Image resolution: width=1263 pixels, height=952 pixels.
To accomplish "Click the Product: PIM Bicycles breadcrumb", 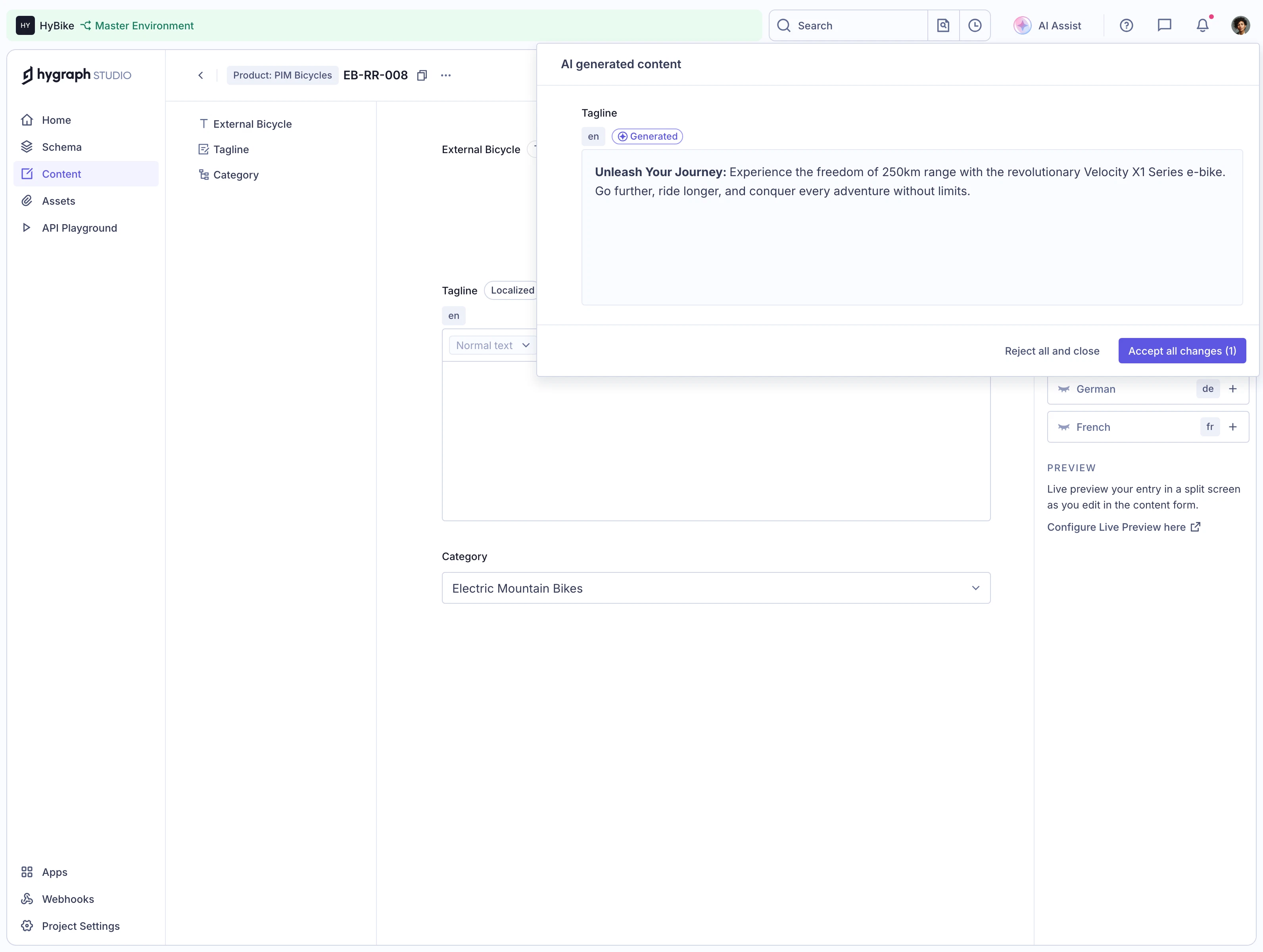I will pyautogui.click(x=282, y=75).
